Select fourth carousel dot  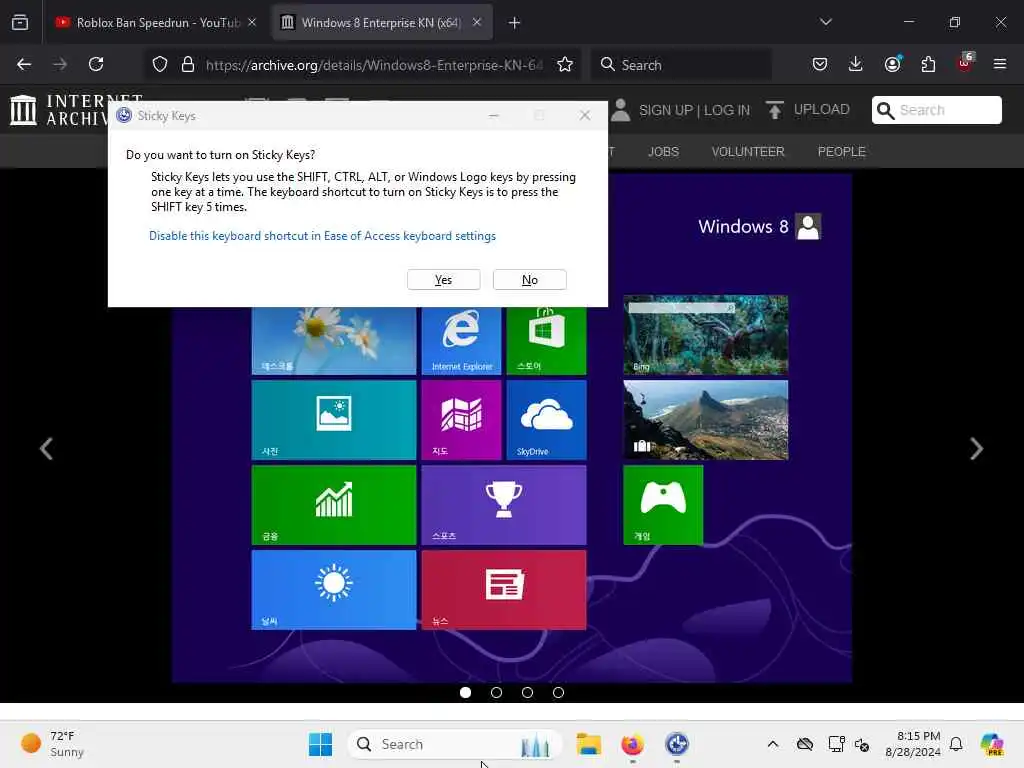pyautogui.click(x=558, y=692)
